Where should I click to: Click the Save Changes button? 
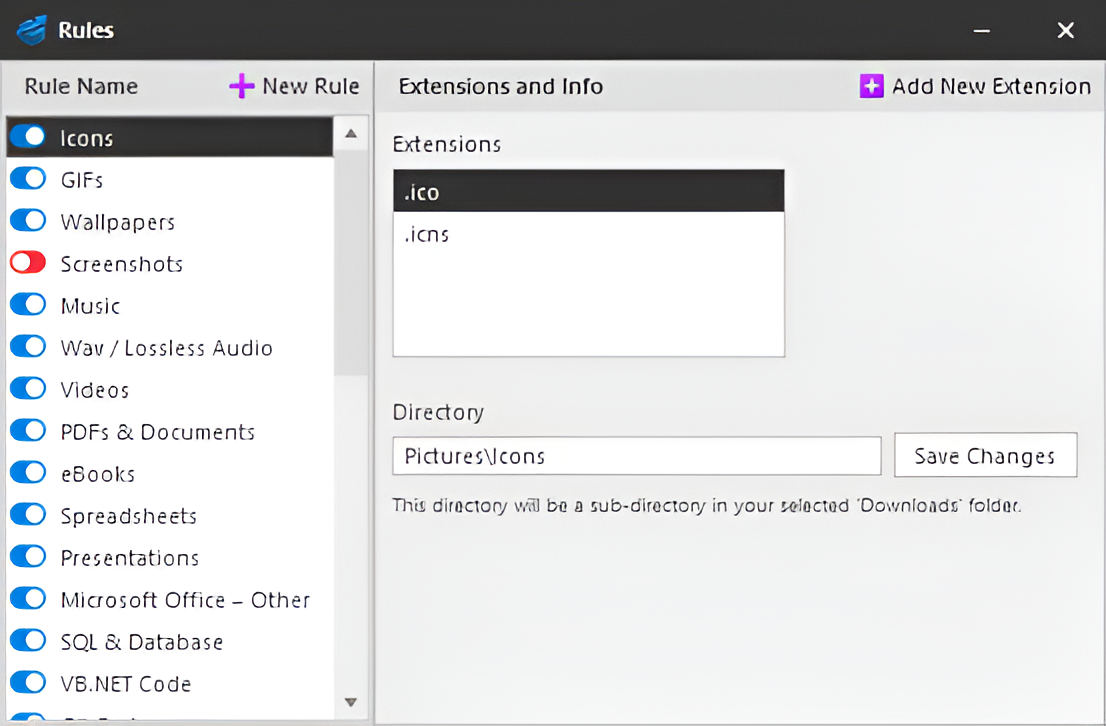[985, 455]
